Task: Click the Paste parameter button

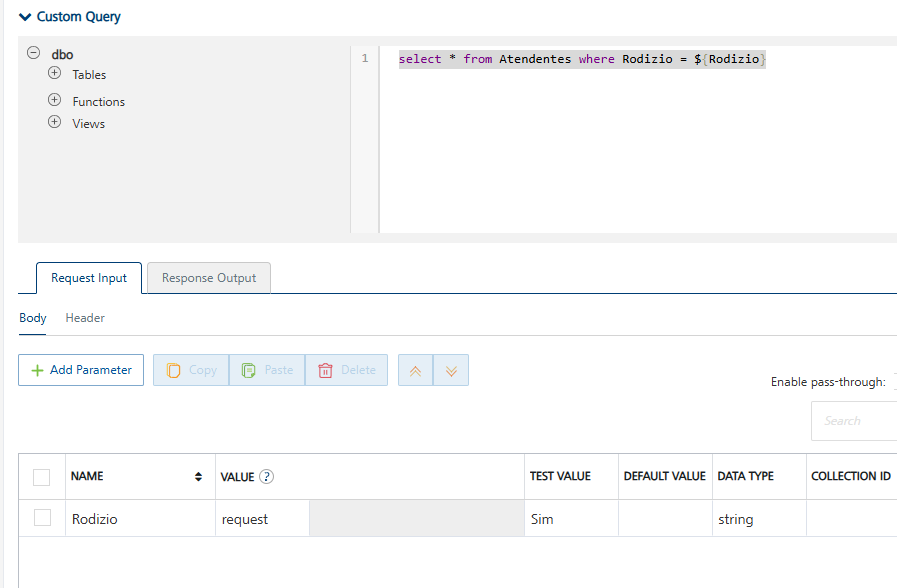Action: [267, 370]
